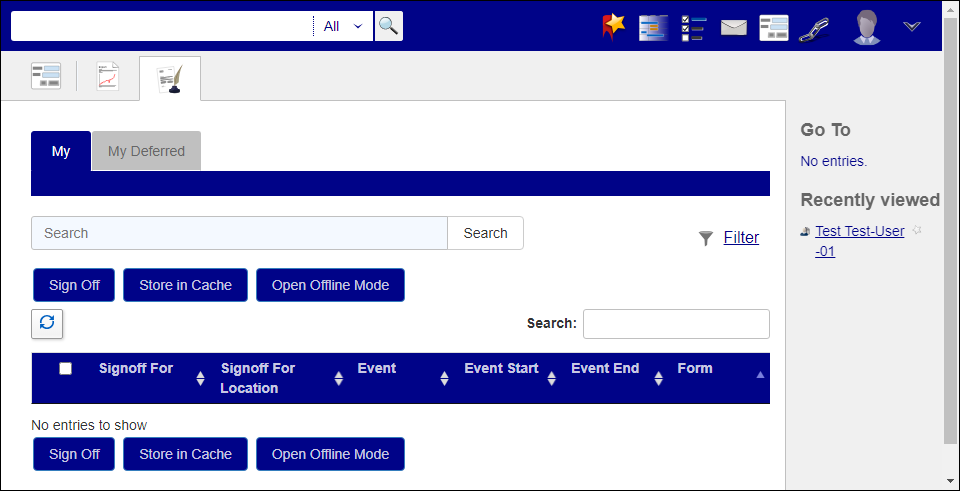This screenshot has height=491, width=960.
Task: Click the lower Store in Cache button
Action: pyautogui.click(x=186, y=454)
